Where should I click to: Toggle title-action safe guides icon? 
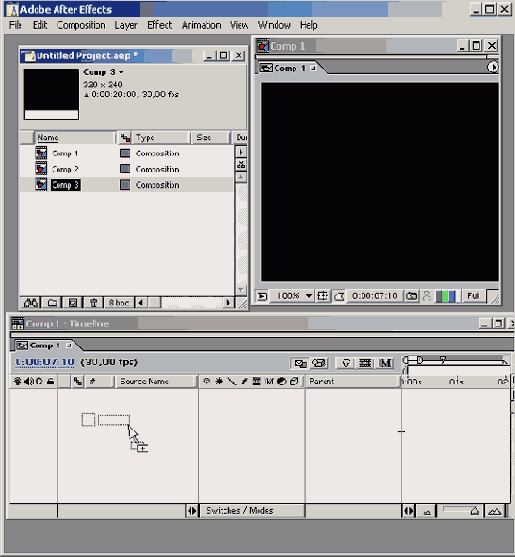[322, 296]
